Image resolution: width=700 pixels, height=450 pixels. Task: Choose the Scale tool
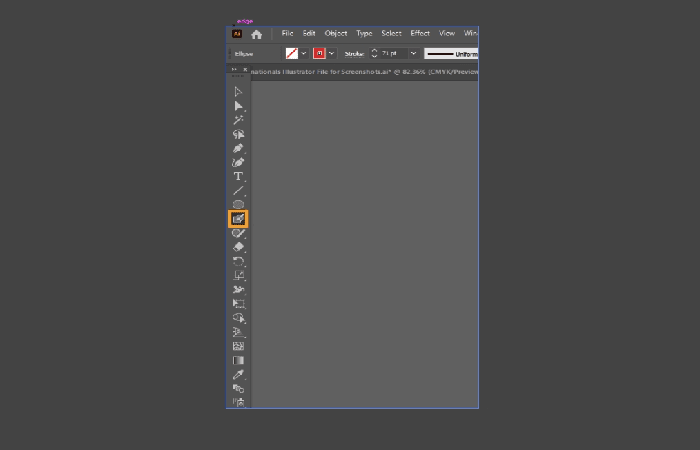click(x=238, y=275)
